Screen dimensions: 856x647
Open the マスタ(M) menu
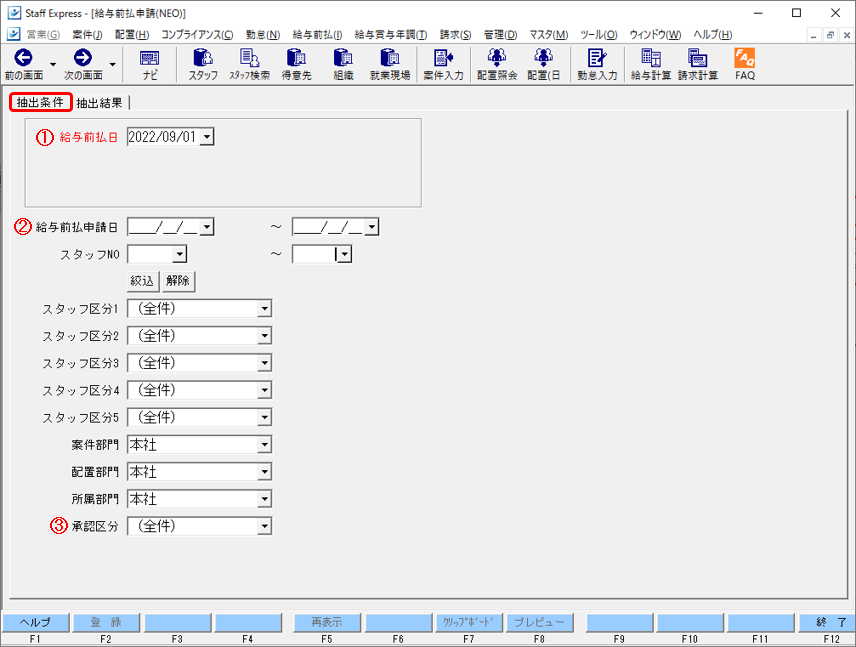pyautogui.click(x=549, y=35)
